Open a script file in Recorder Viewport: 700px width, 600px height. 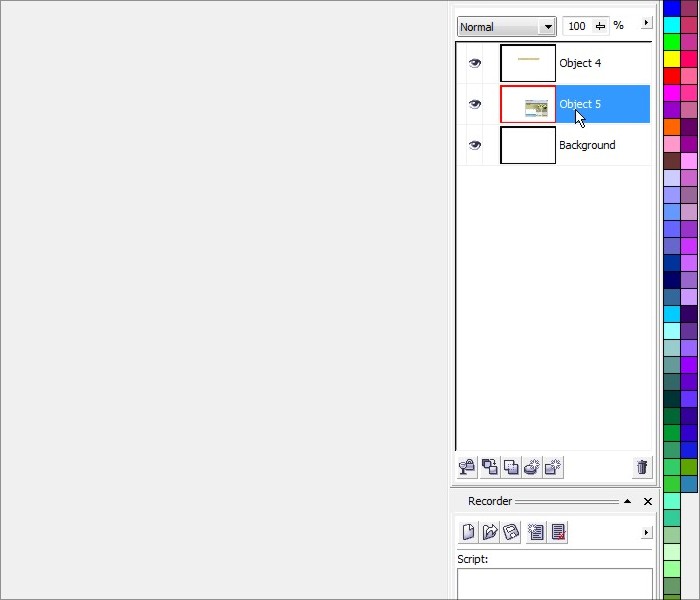click(x=490, y=532)
